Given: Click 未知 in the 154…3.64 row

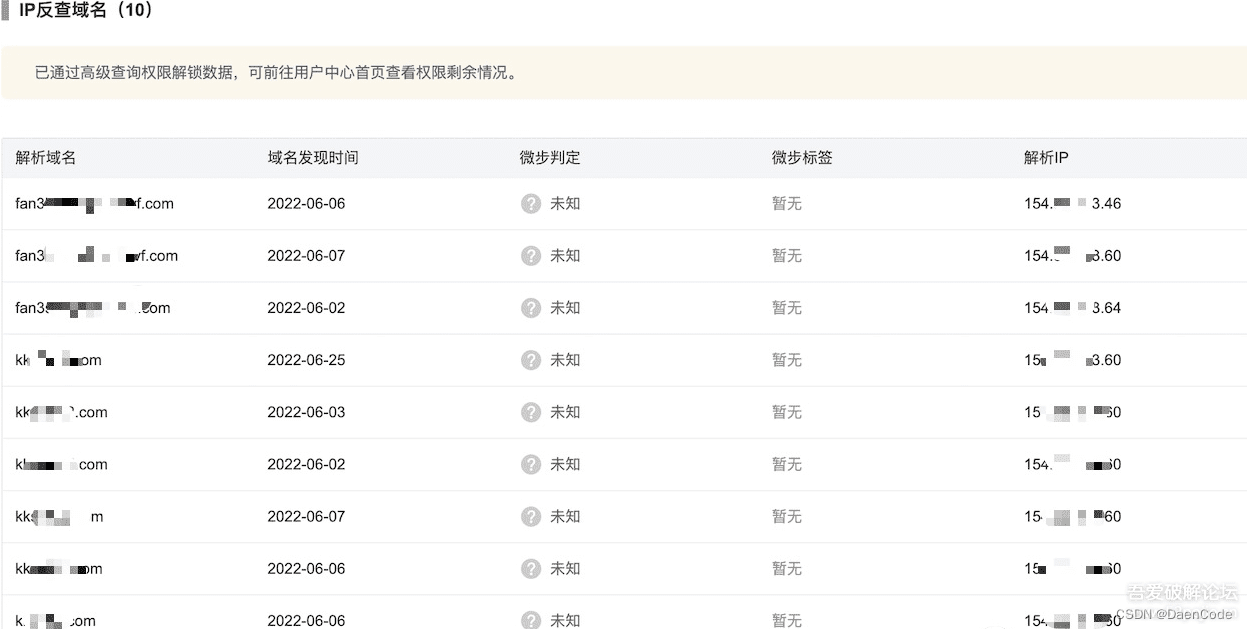Looking at the screenshot, I should click(565, 308).
